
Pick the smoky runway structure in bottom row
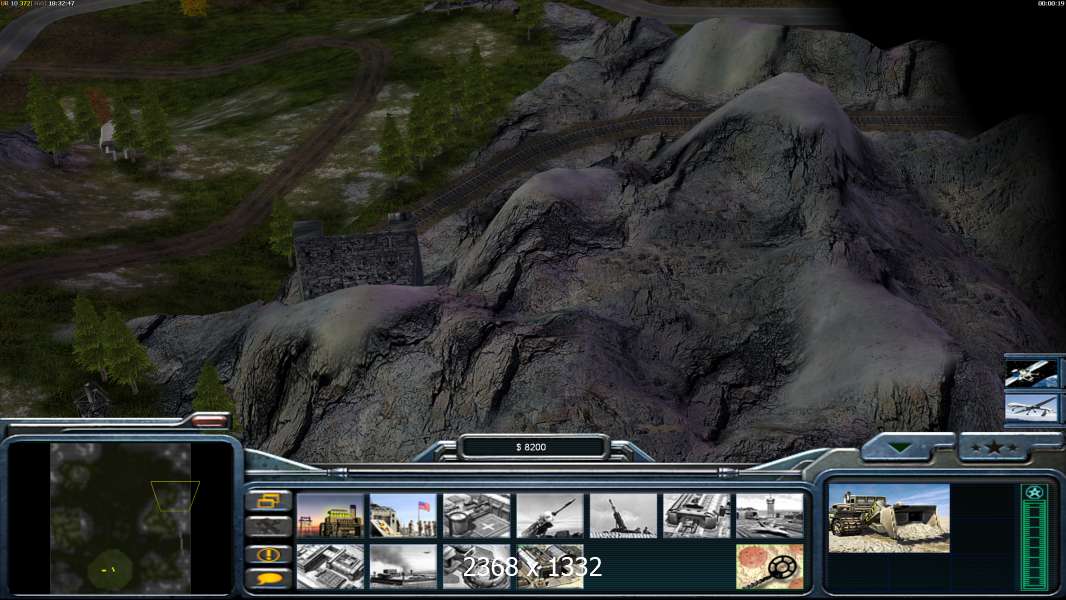tap(403, 566)
